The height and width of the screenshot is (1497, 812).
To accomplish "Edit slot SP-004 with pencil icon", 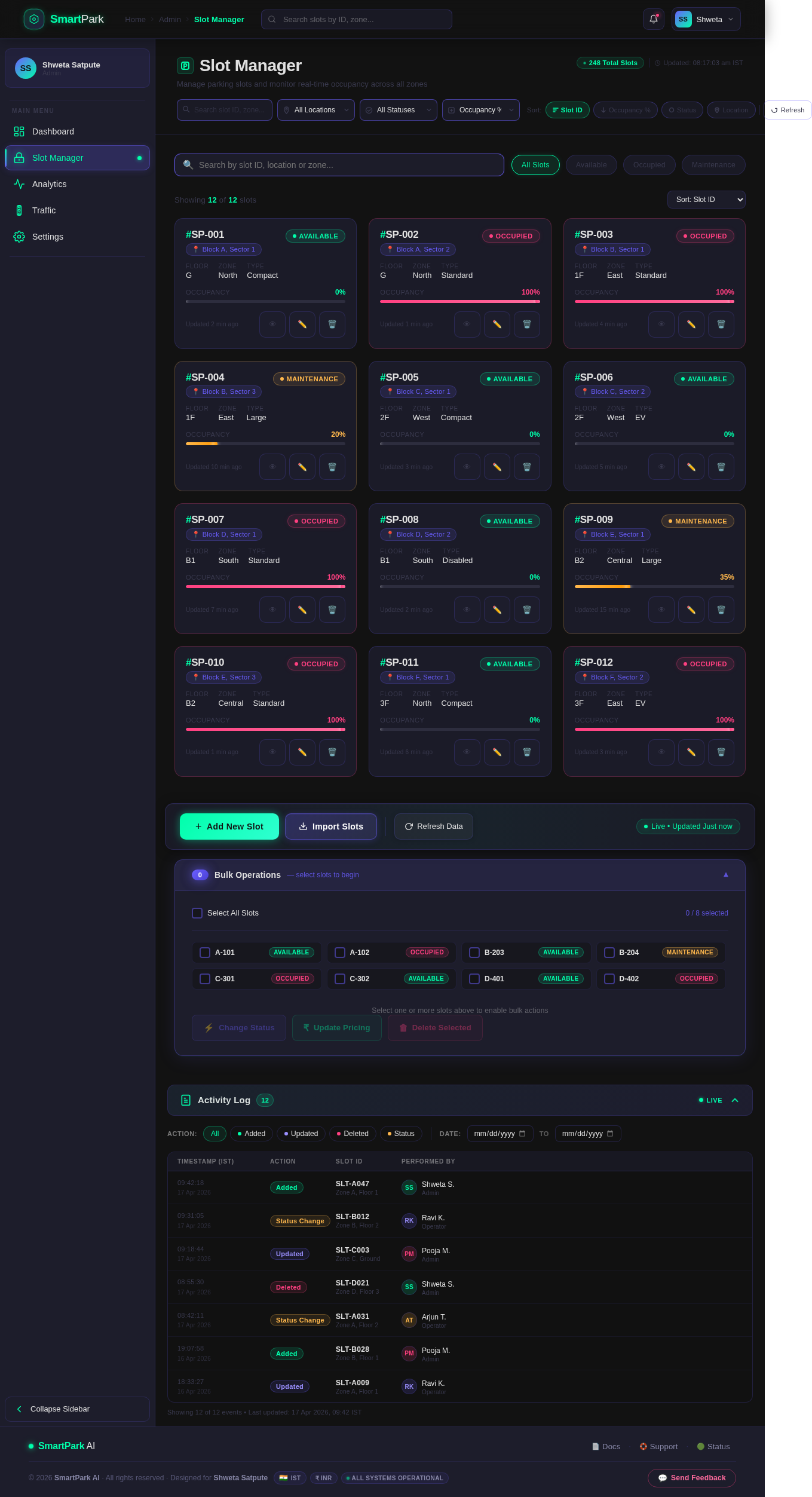I will [x=302, y=467].
